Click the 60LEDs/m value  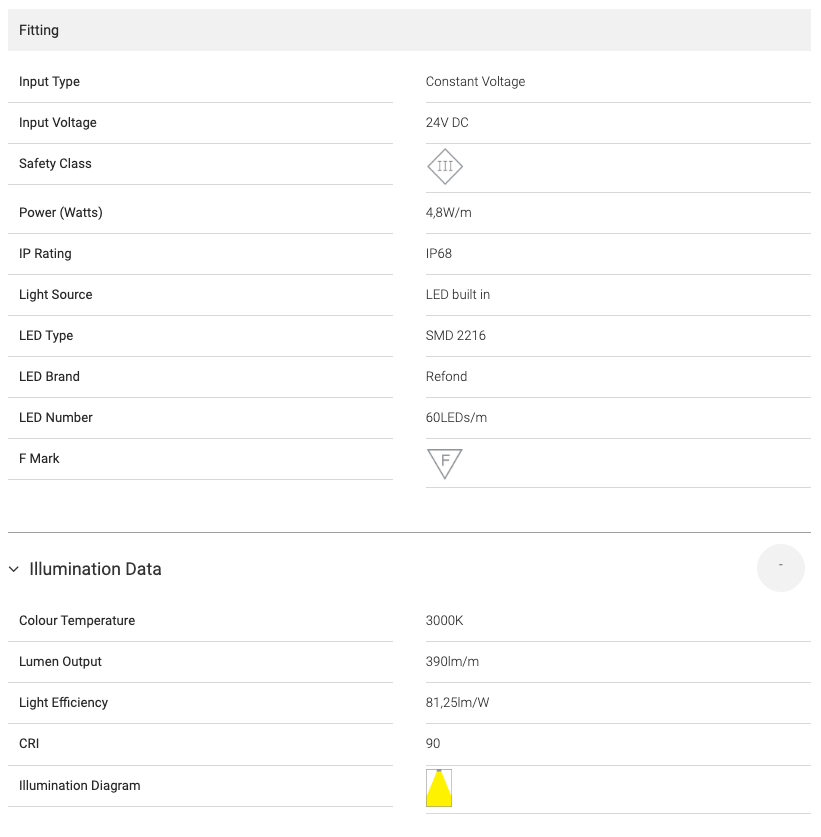tap(456, 417)
